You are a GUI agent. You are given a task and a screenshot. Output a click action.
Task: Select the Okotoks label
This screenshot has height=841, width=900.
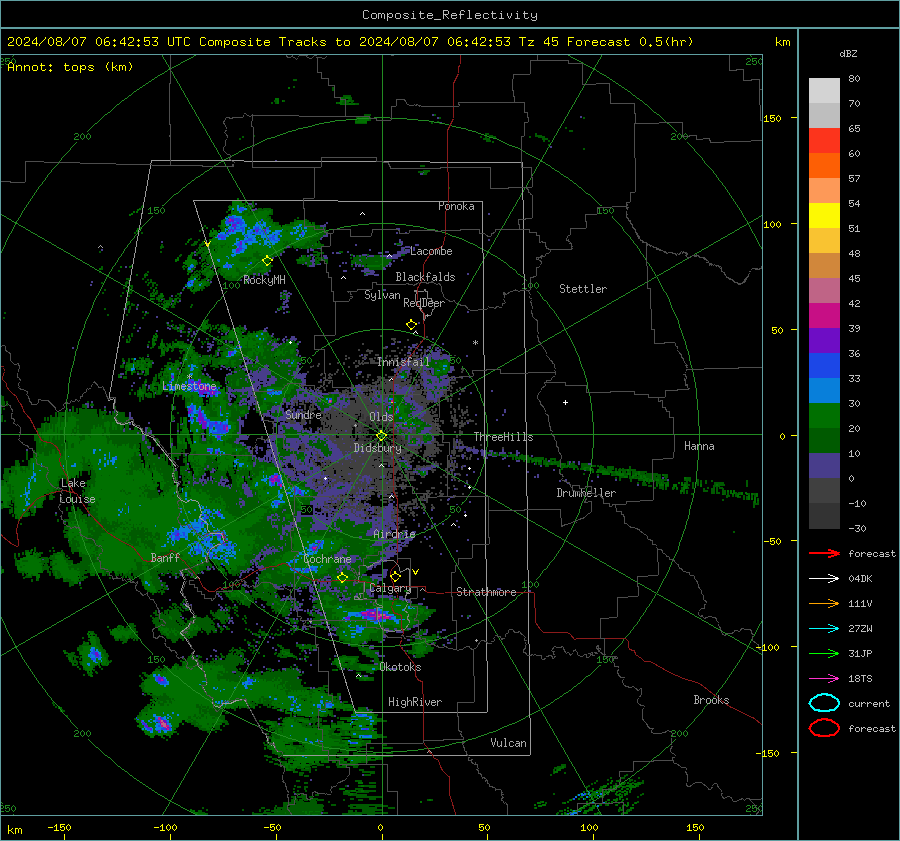tap(400, 667)
